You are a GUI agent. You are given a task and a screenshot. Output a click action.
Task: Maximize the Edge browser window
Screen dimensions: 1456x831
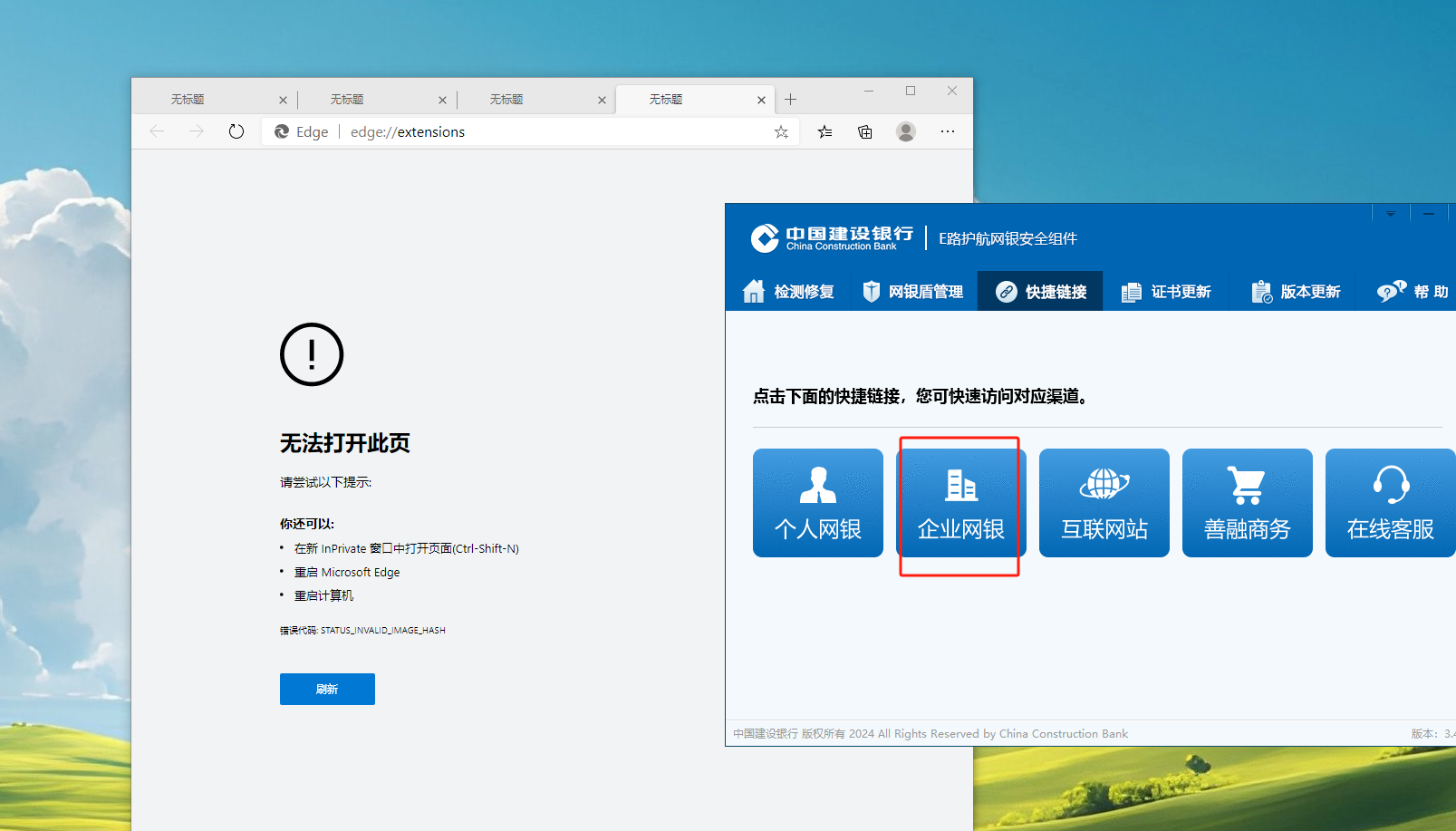tap(911, 91)
